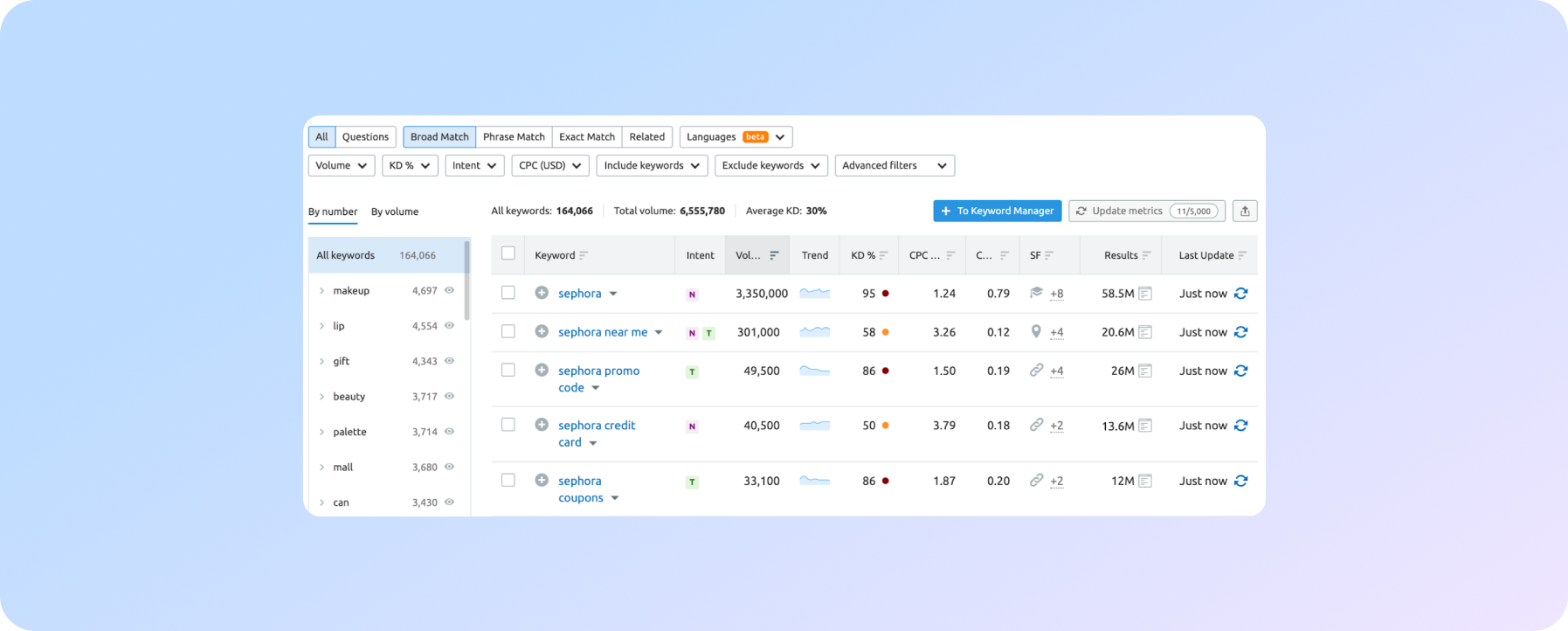
Task: Open the sephora keyword link
Action: pyautogui.click(x=580, y=294)
